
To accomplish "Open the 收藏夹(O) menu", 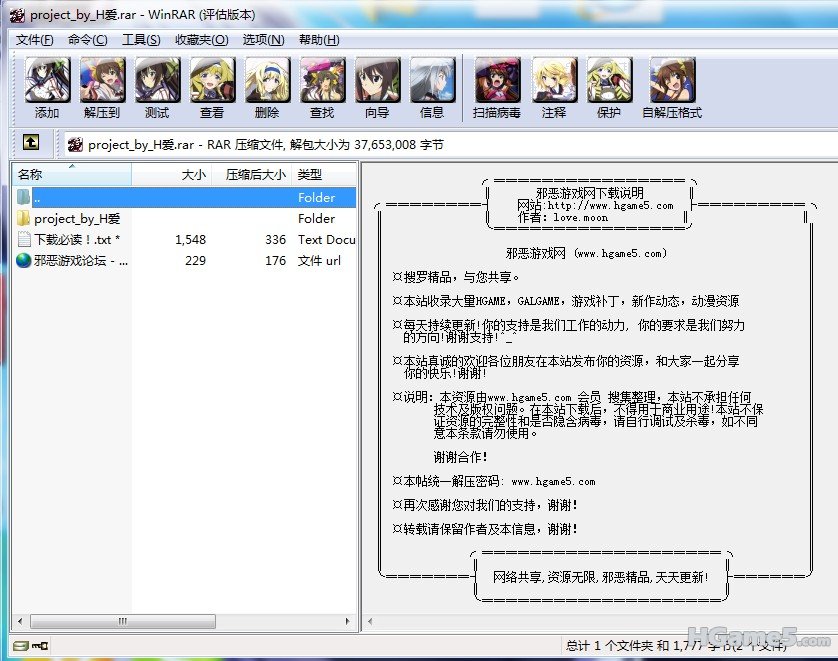I will tap(201, 40).
